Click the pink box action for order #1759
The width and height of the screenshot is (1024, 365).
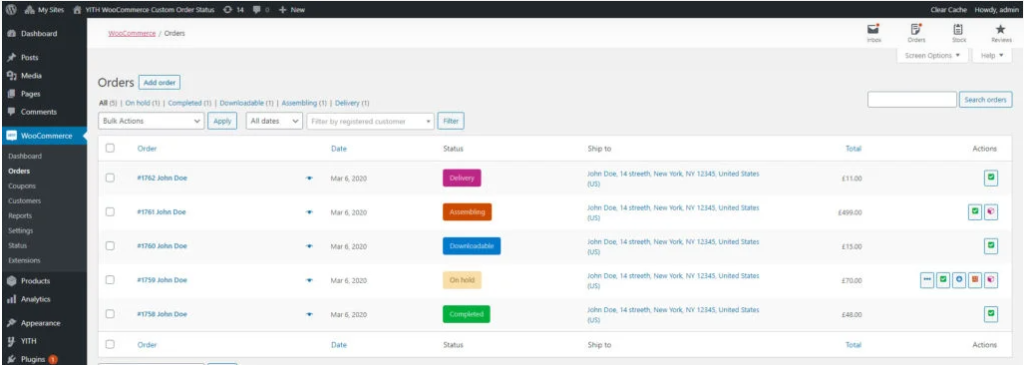[991, 279]
